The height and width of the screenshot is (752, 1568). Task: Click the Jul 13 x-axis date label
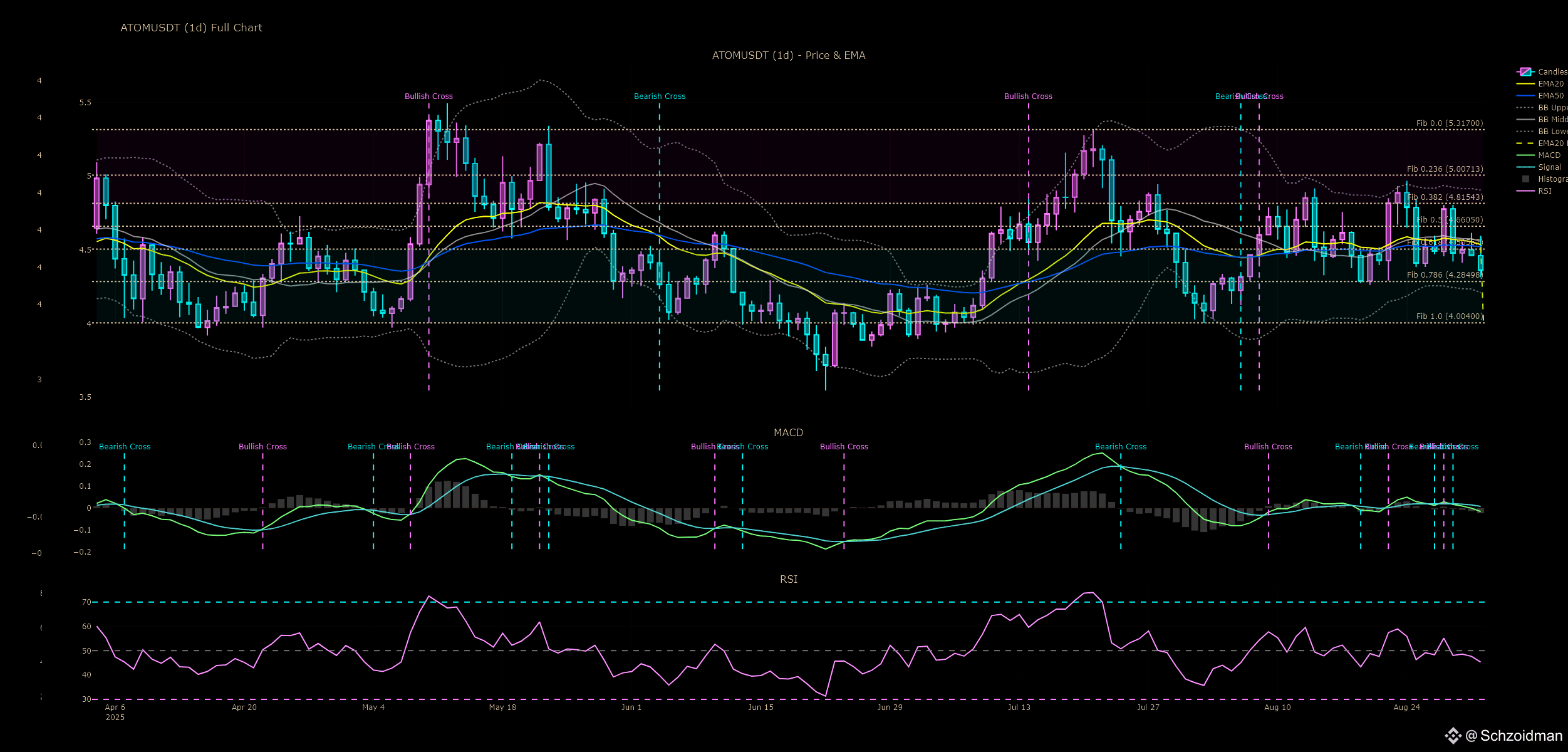coord(1019,708)
